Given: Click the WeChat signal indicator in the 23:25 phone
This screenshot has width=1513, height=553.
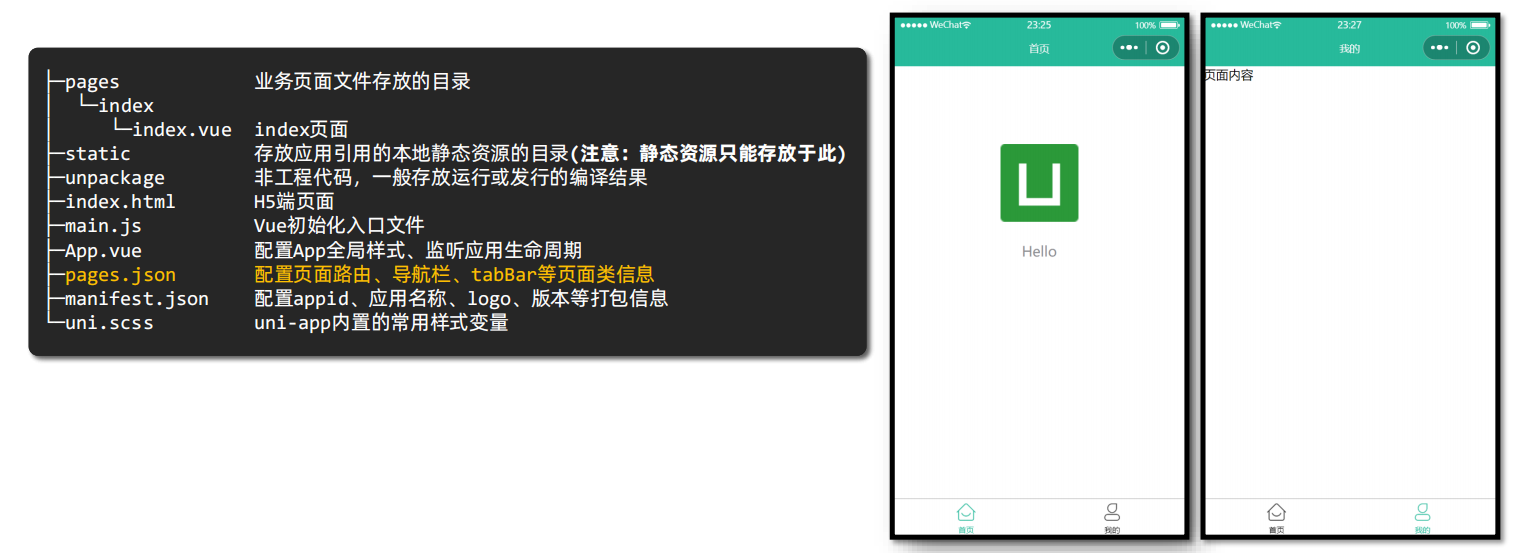Looking at the screenshot, I should [x=935, y=25].
